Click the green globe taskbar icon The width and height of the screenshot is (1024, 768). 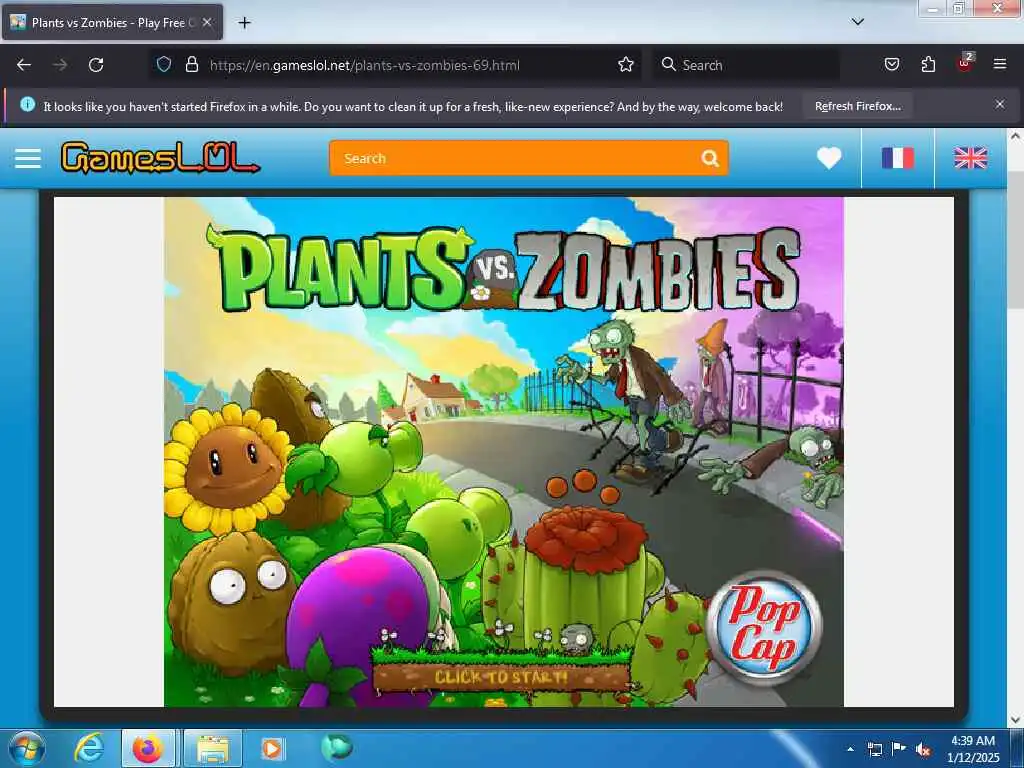(337, 748)
